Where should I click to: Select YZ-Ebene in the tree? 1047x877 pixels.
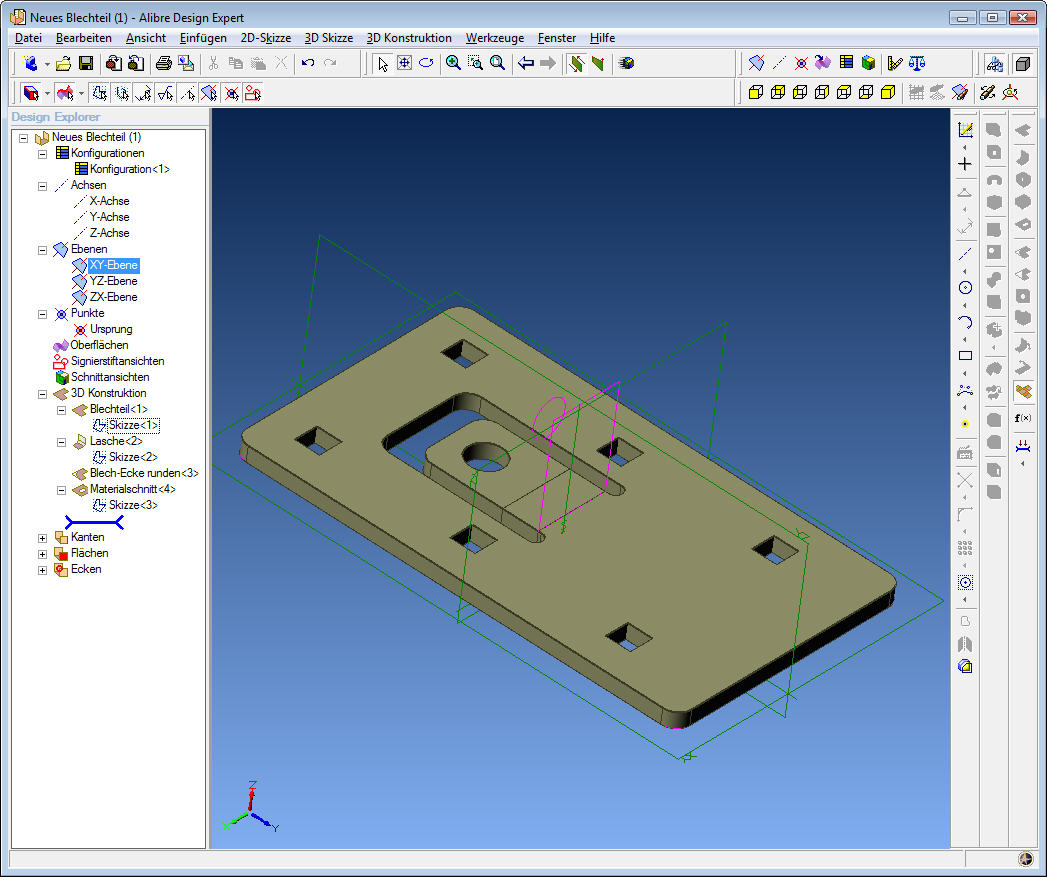(x=114, y=281)
